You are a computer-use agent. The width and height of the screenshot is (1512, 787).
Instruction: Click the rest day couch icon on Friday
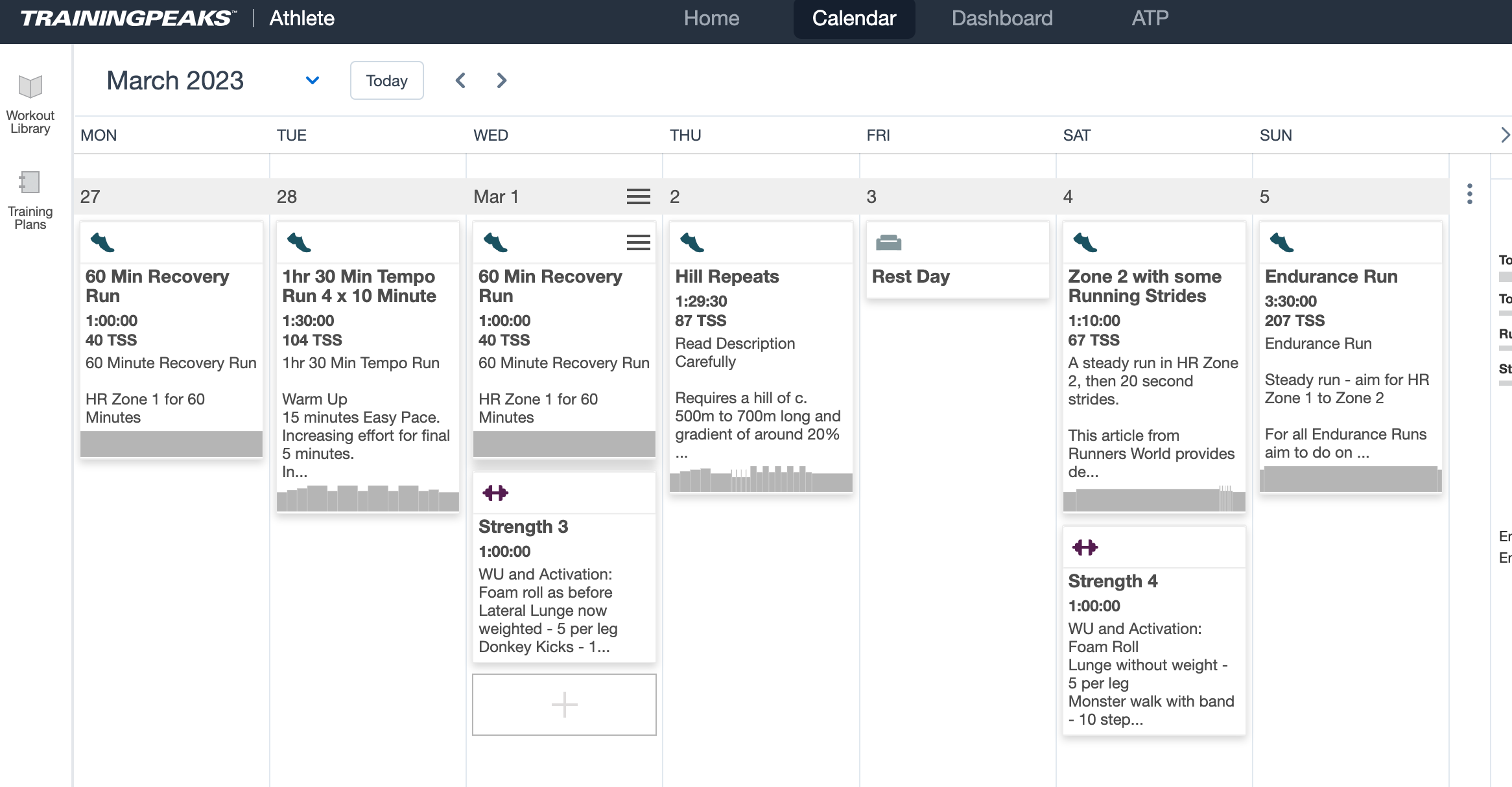[x=888, y=243]
